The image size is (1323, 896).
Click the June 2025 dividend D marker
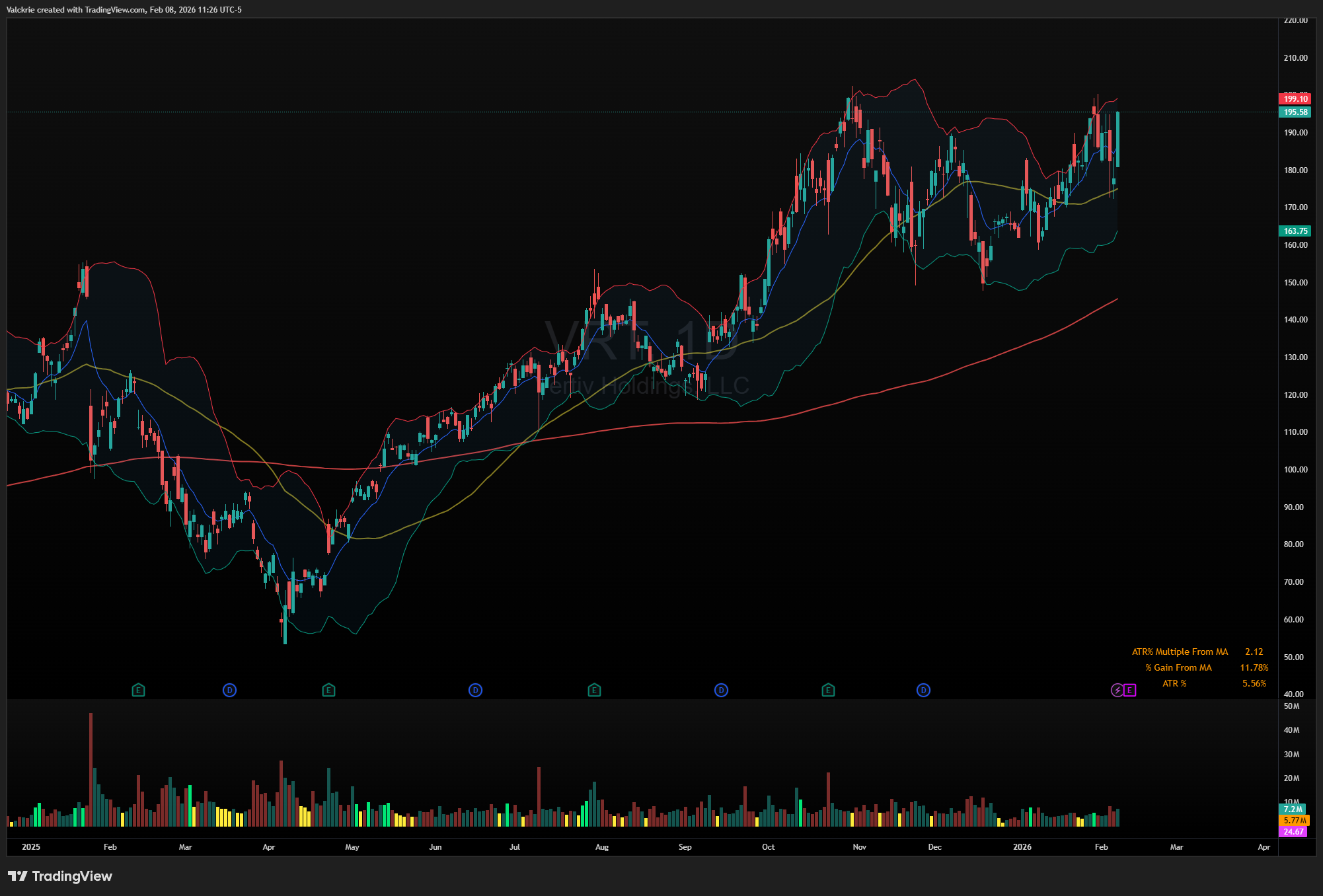(x=475, y=691)
